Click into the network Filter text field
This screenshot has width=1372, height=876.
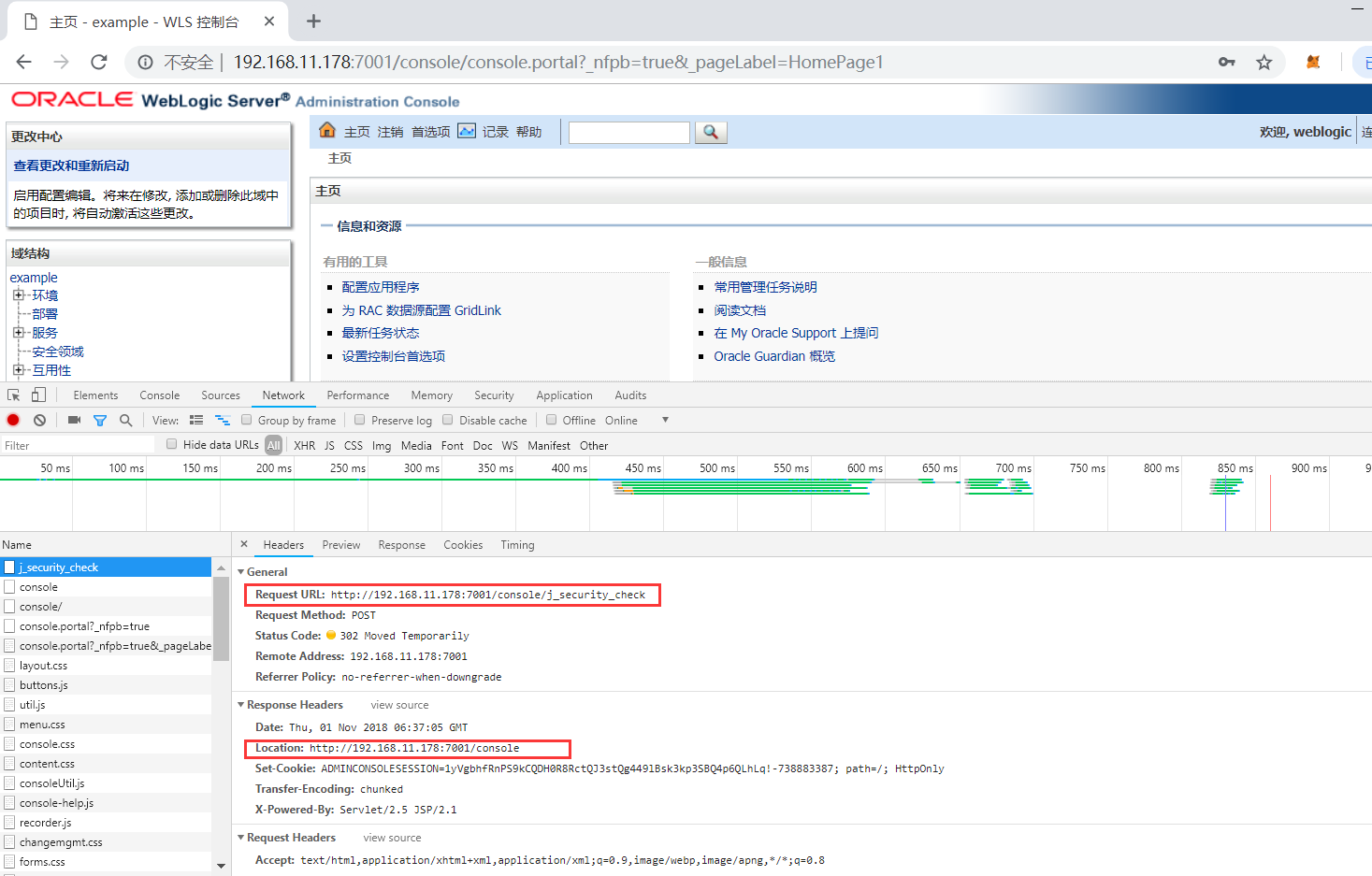pos(79,446)
